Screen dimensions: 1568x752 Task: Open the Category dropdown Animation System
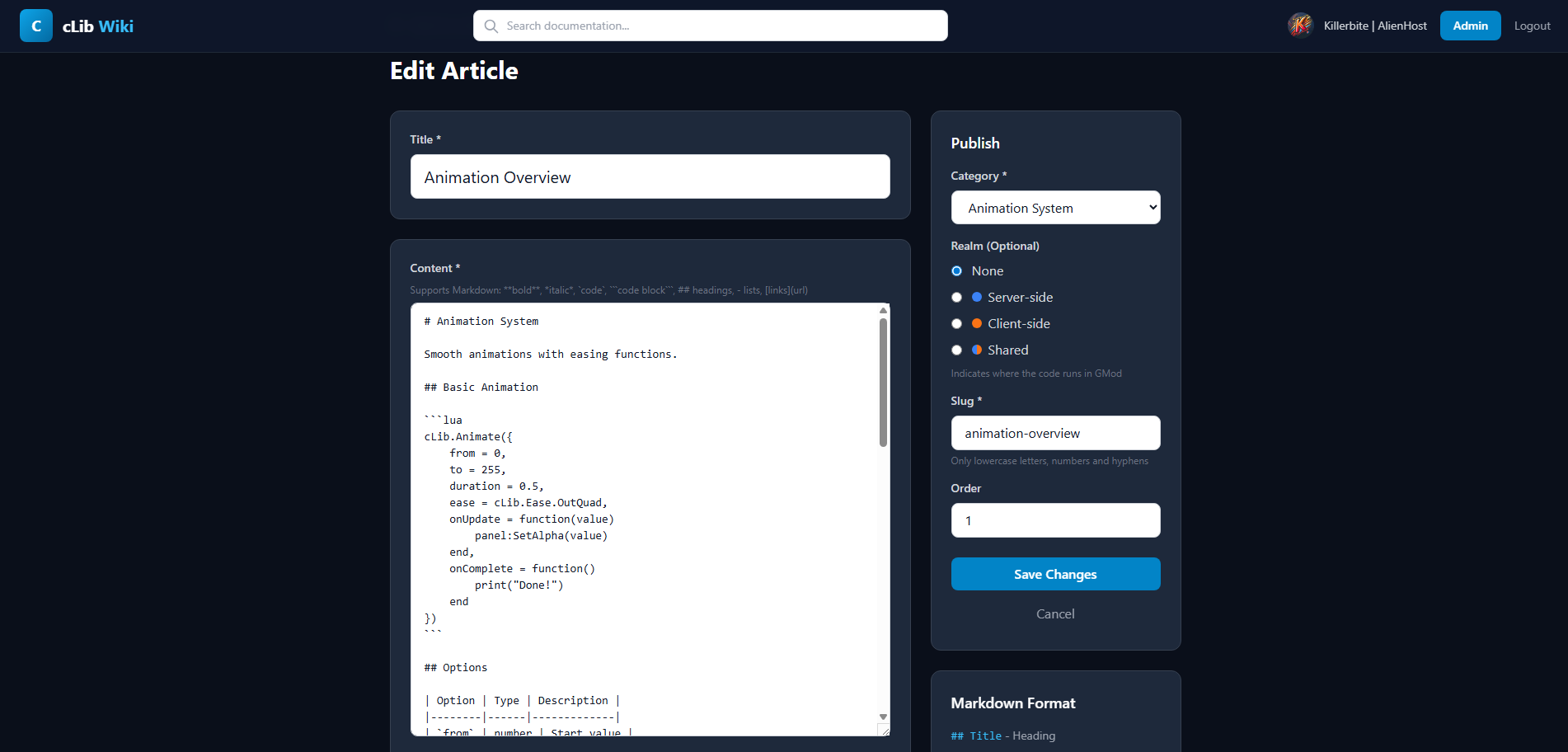[x=1055, y=208]
